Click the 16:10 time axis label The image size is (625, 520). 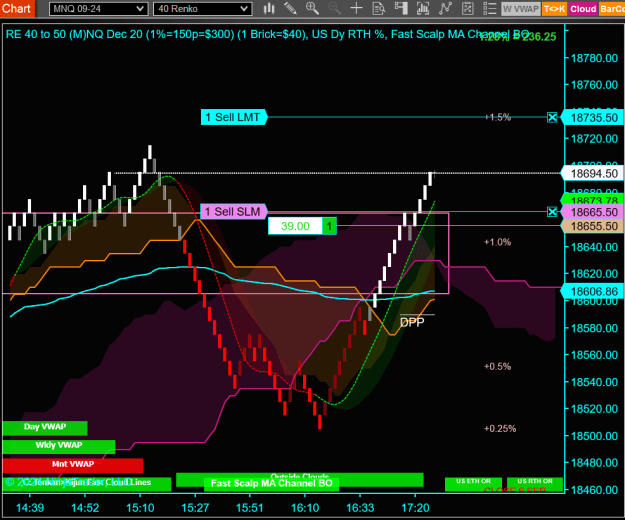click(305, 508)
